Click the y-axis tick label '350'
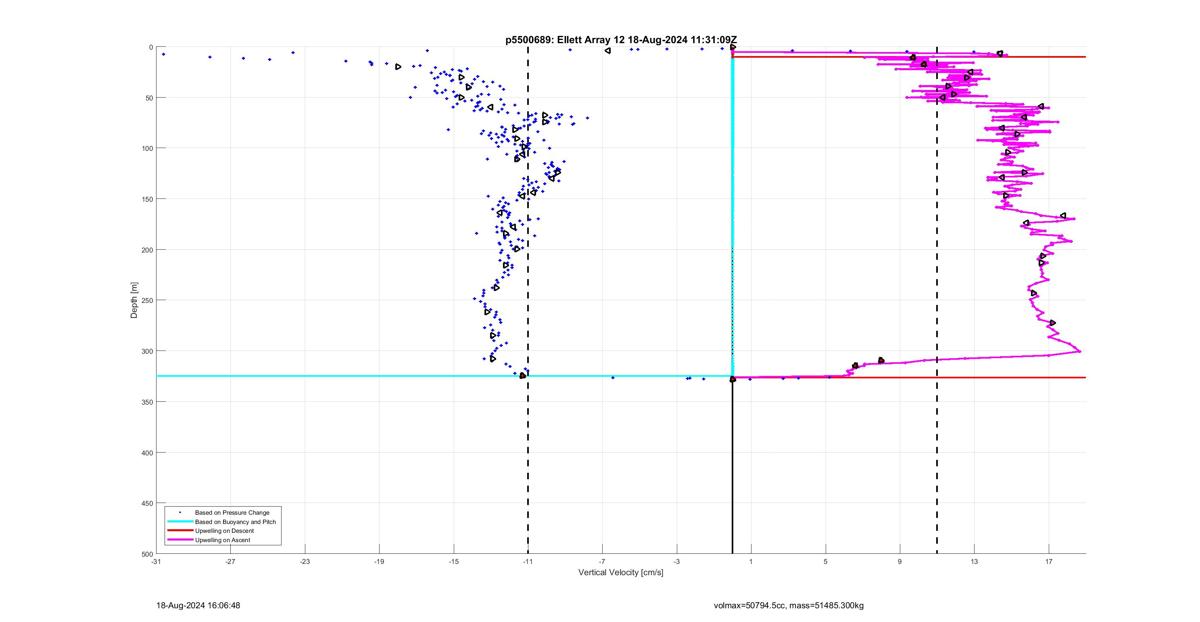Screen dimensions: 1200x622 (x=146, y=402)
